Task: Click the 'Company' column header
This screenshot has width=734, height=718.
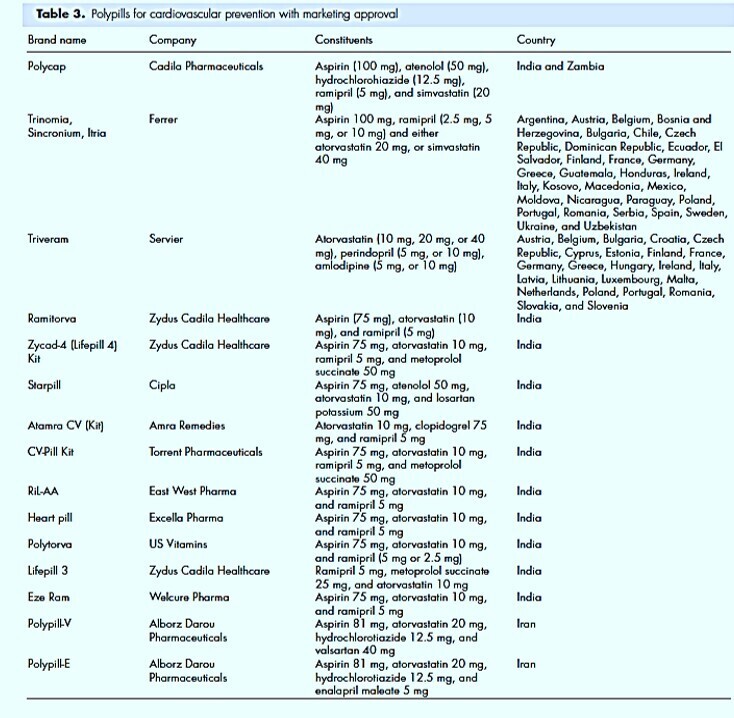Action: pyautogui.click(x=173, y=40)
